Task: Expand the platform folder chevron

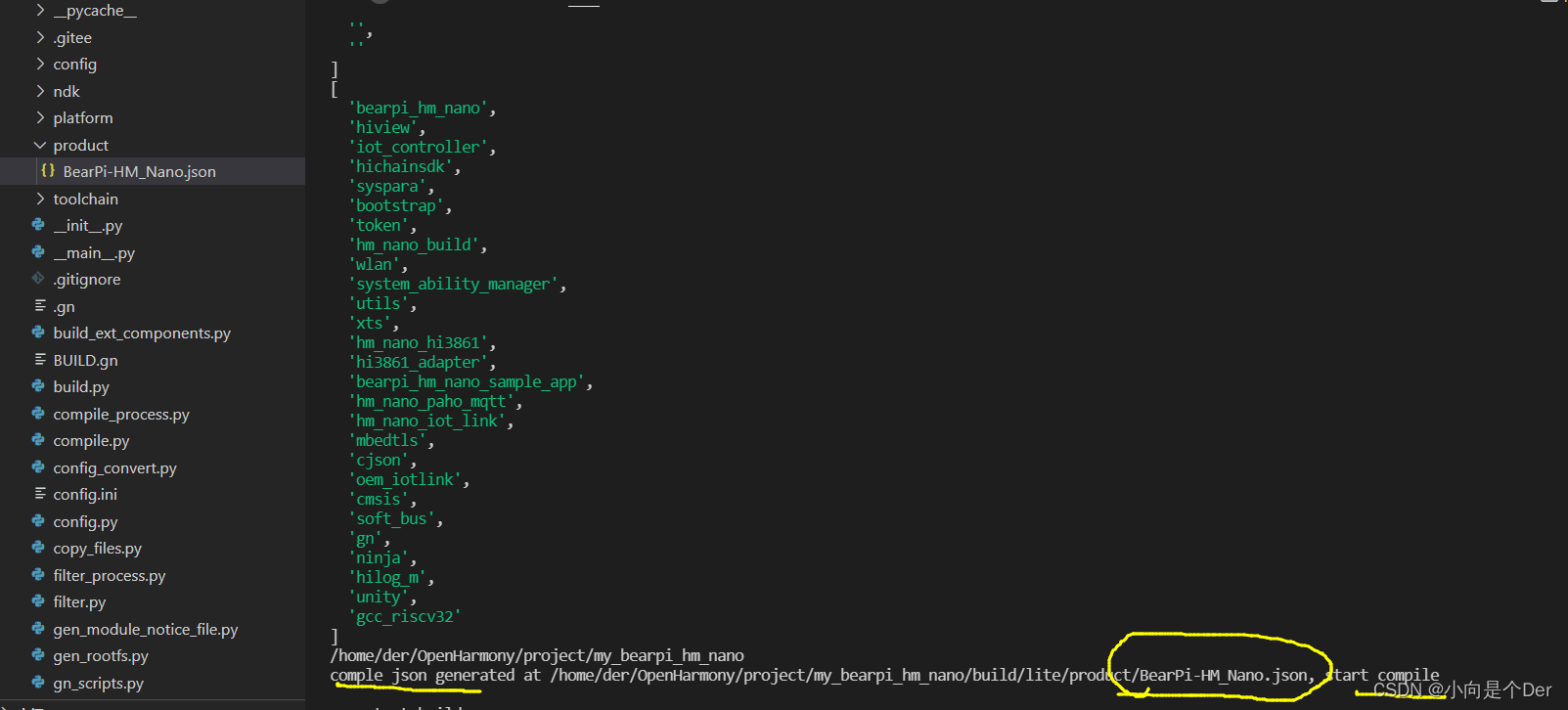Action: [40, 117]
